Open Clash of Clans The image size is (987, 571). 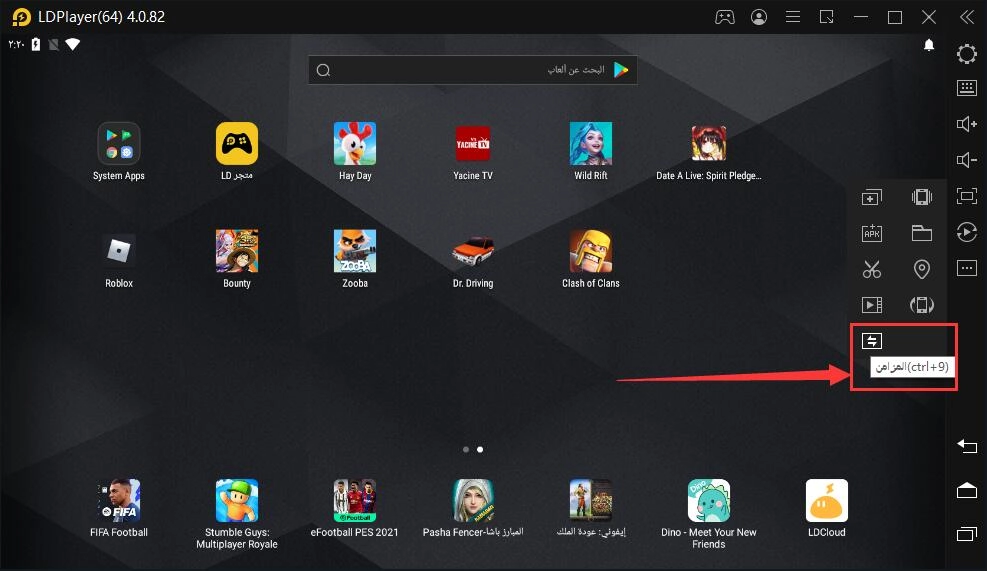[590, 251]
